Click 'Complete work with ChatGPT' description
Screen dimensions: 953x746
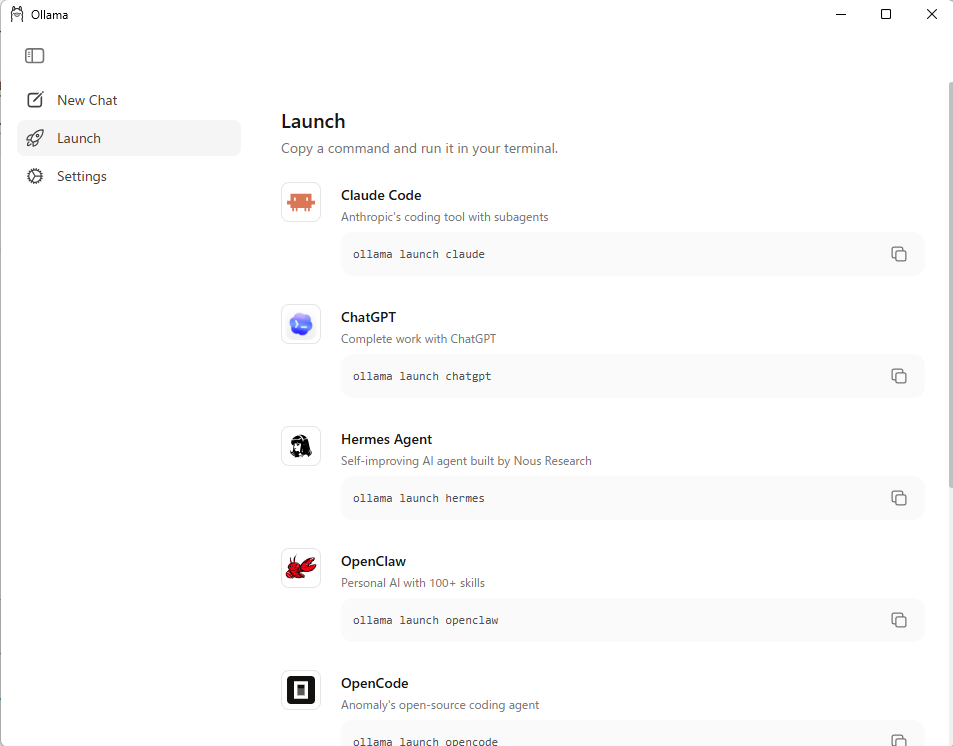click(x=418, y=339)
